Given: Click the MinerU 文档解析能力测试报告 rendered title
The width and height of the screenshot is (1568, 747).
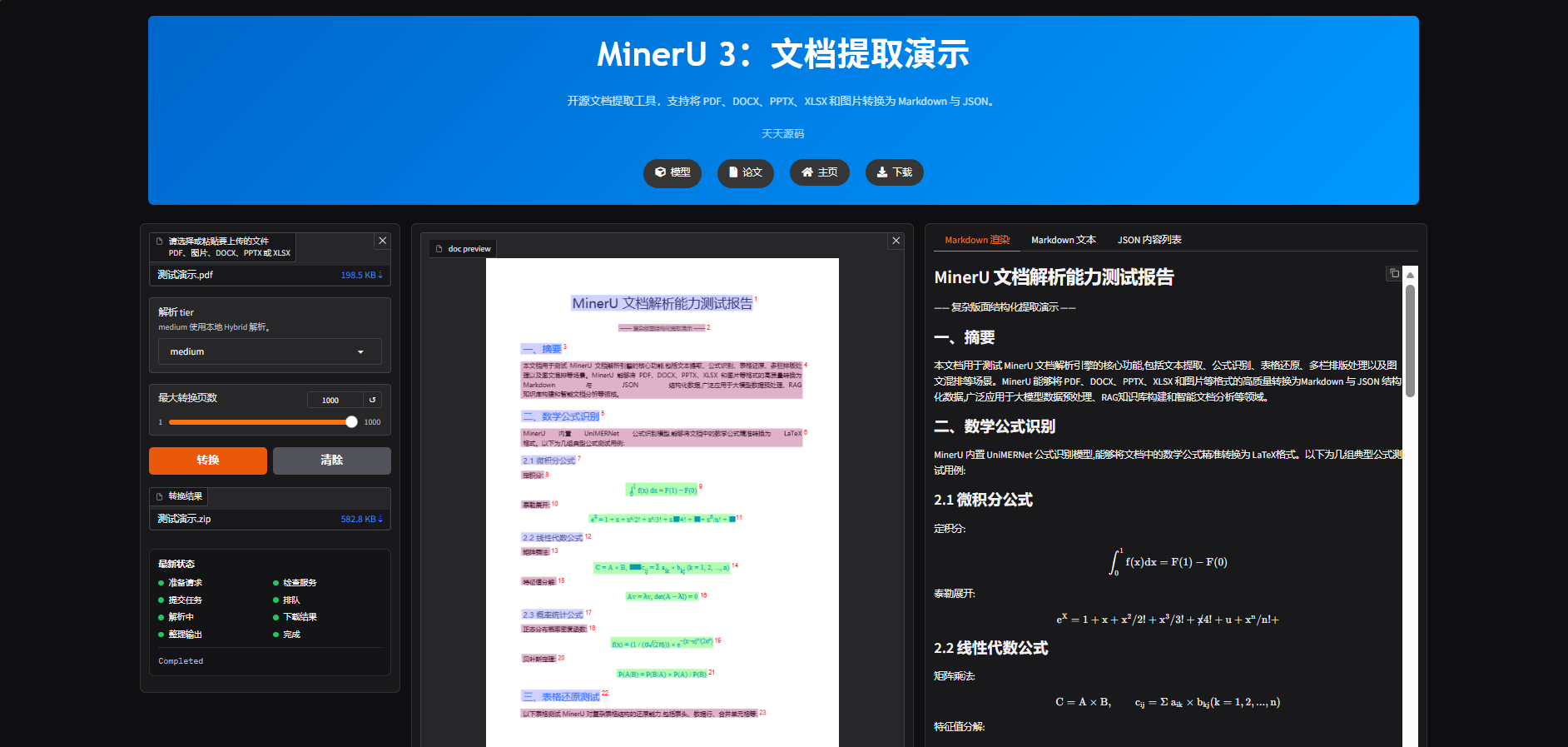Looking at the screenshot, I should coord(1054,277).
